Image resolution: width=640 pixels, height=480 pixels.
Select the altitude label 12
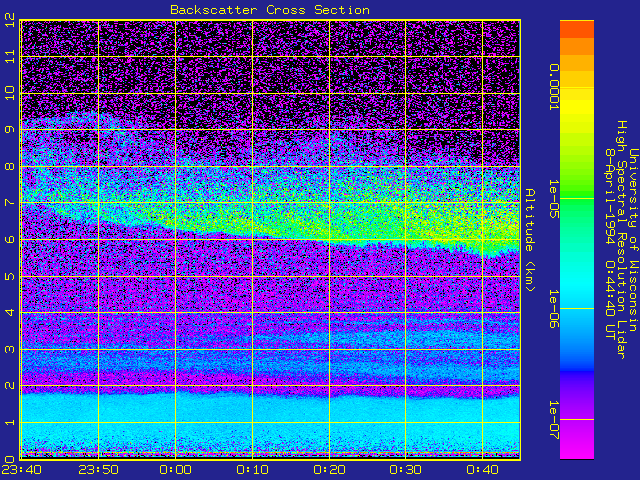coord(11,19)
